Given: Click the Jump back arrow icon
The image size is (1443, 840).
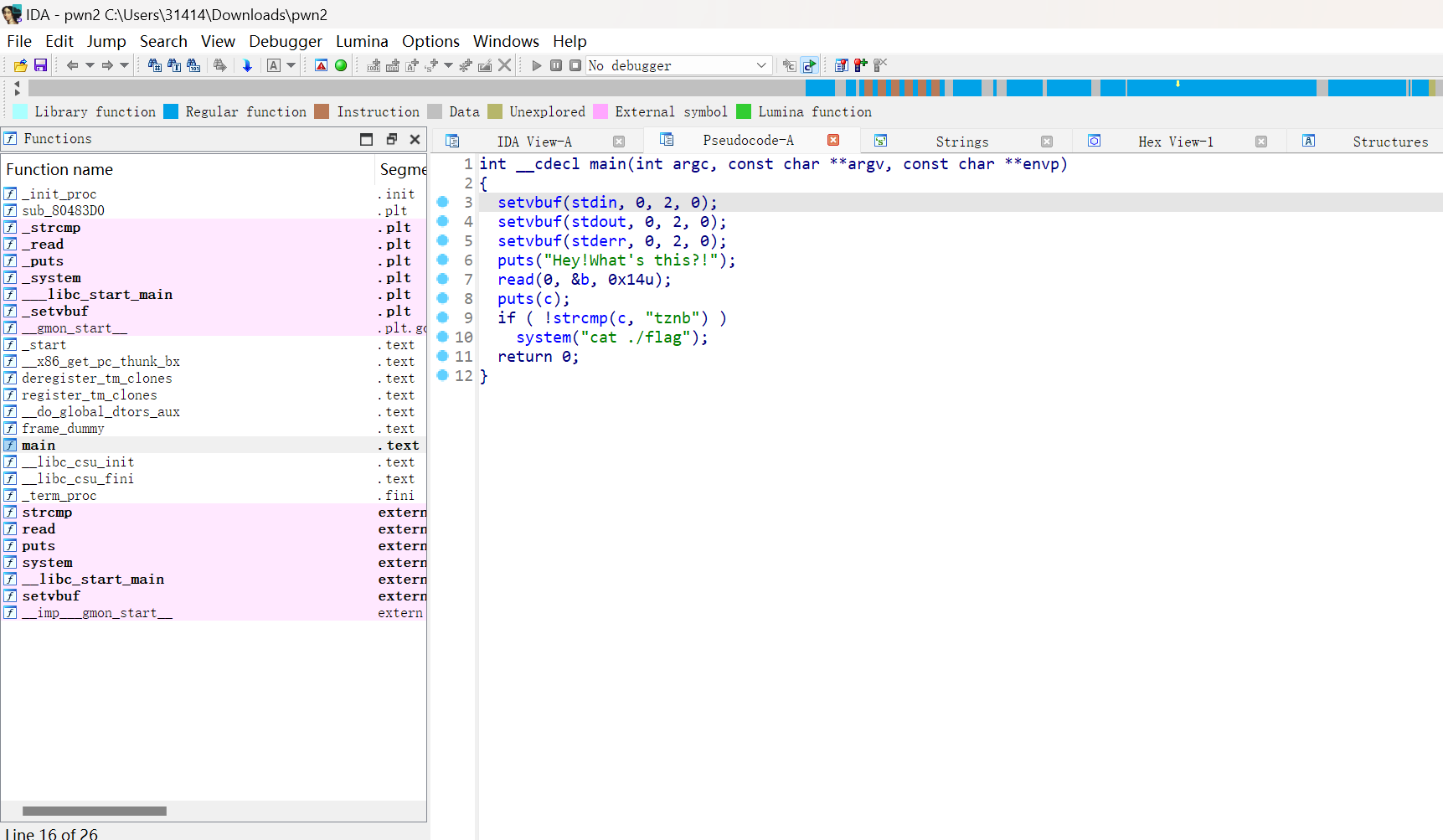Looking at the screenshot, I should (72, 65).
